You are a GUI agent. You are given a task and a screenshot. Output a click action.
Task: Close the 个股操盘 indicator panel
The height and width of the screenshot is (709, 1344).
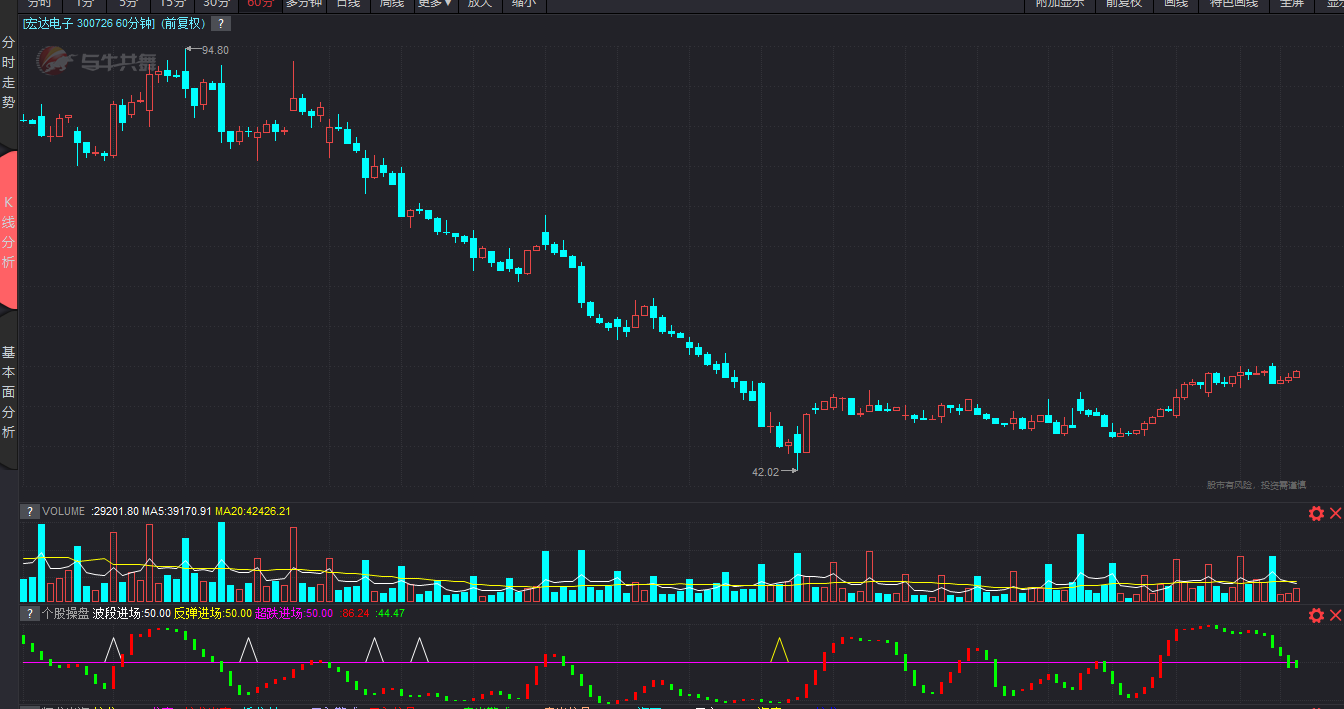(x=1335, y=615)
